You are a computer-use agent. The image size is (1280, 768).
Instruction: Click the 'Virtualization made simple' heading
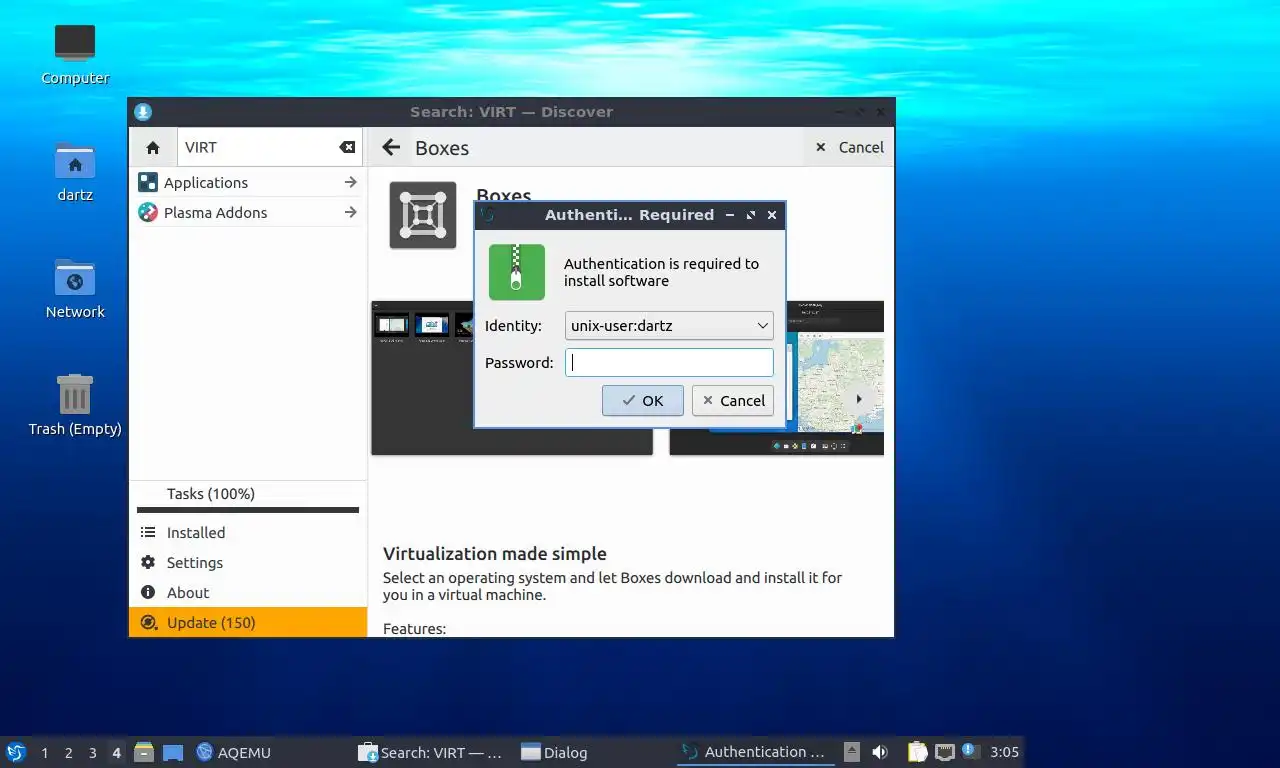[495, 554]
